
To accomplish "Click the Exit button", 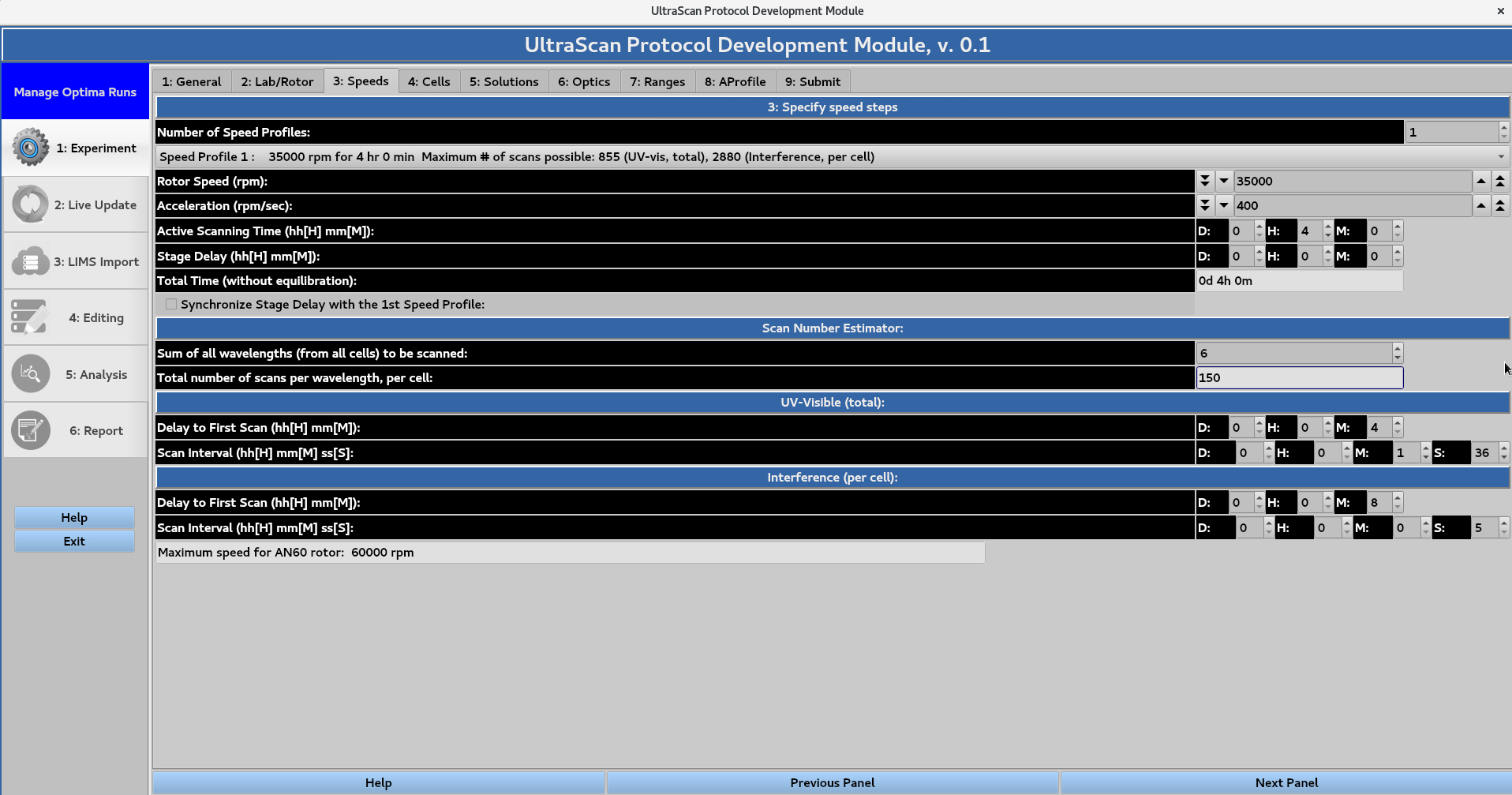I will click(73, 541).
